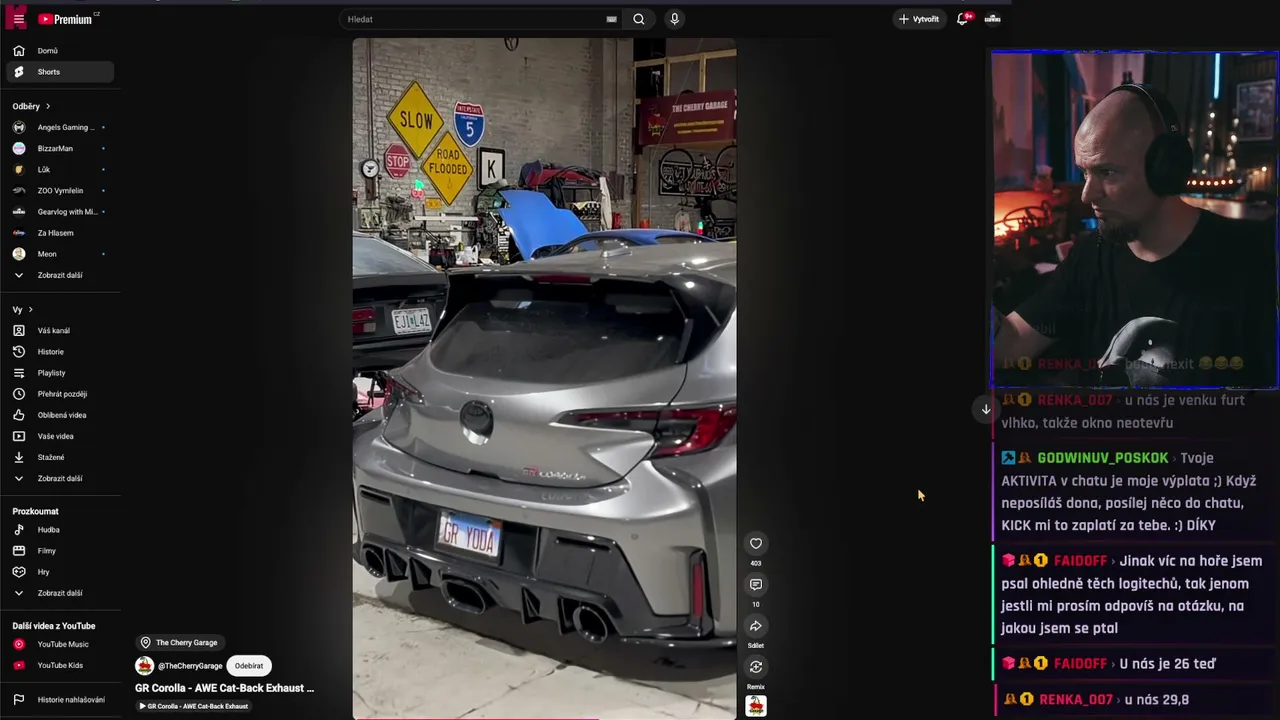The image size is (1280, 720).
Task: Open Historie watch history
Action: (60, 352)
